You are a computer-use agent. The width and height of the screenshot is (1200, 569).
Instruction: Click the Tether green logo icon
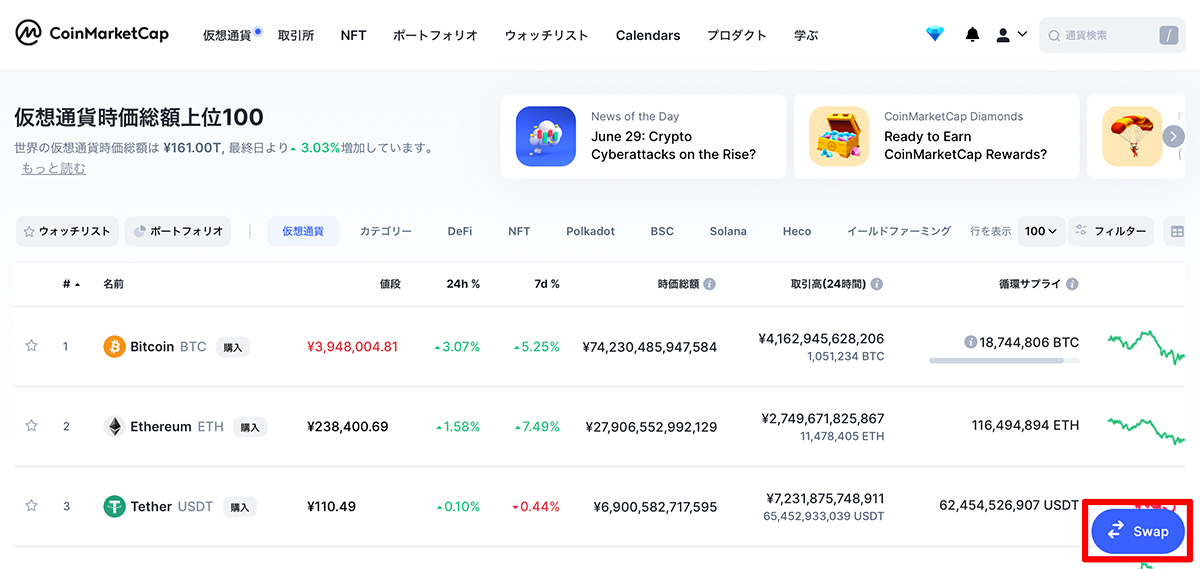[x=114, y=506]
